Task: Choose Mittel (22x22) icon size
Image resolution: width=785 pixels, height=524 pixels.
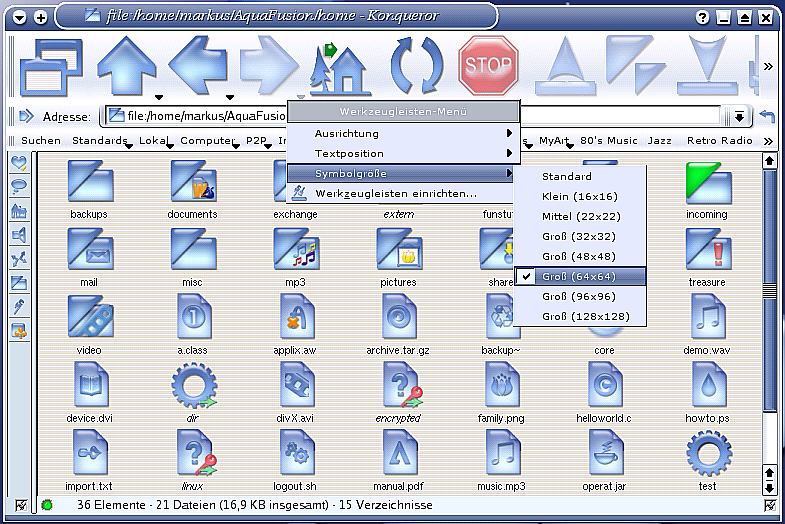Action: (x=580, y=216)
